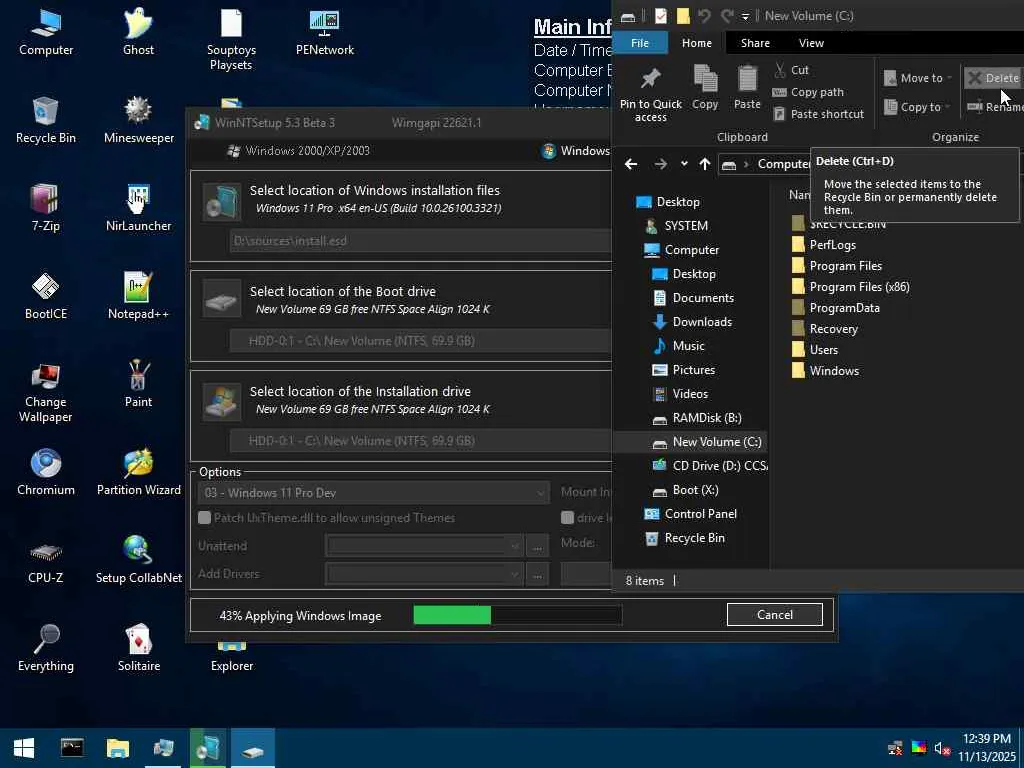Launch Paint from the desktop
Image resolution: width=1024 pixels, height=768 pixels.
(x=138, y=385)
